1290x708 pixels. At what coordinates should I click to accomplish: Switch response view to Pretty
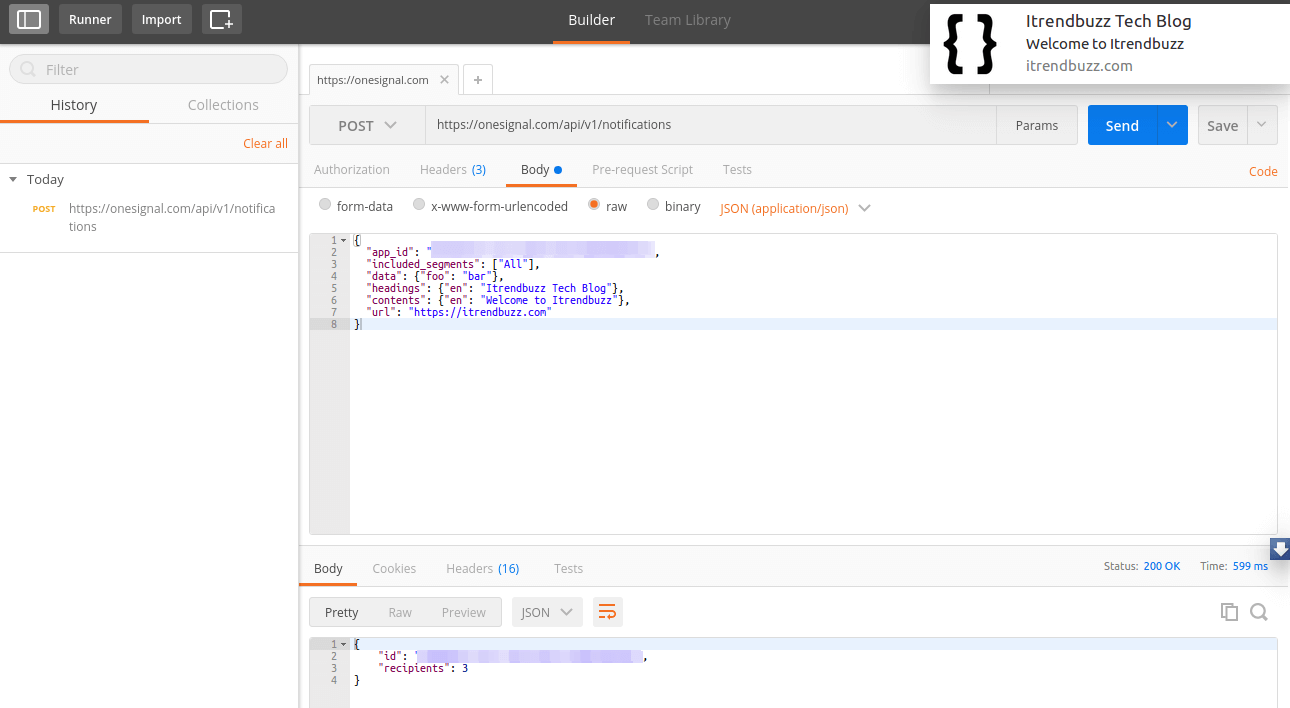(x=341, y=612)
